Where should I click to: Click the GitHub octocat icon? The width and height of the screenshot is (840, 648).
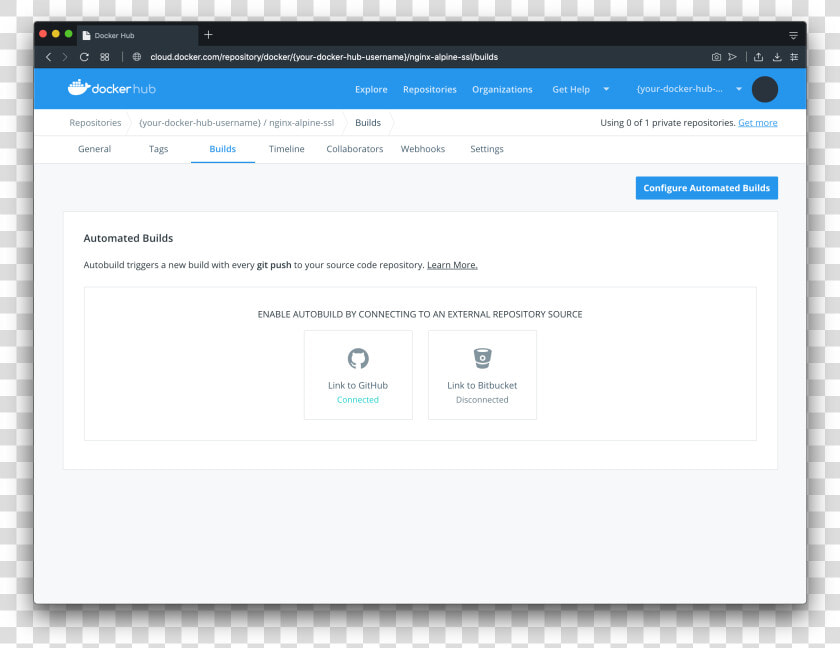pyautogui.click(x=358, y=358)
